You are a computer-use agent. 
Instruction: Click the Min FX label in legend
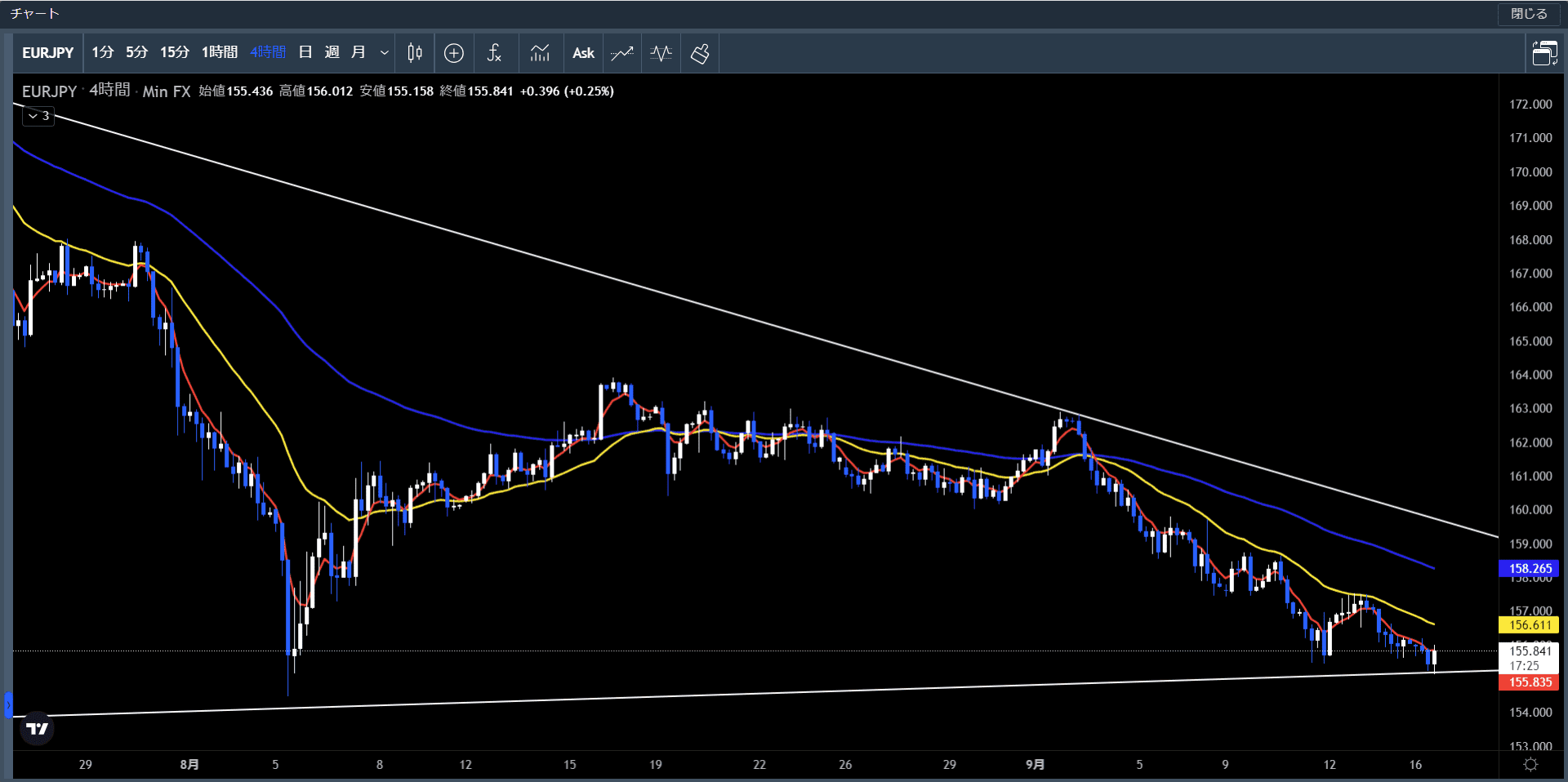click(167, 91)
